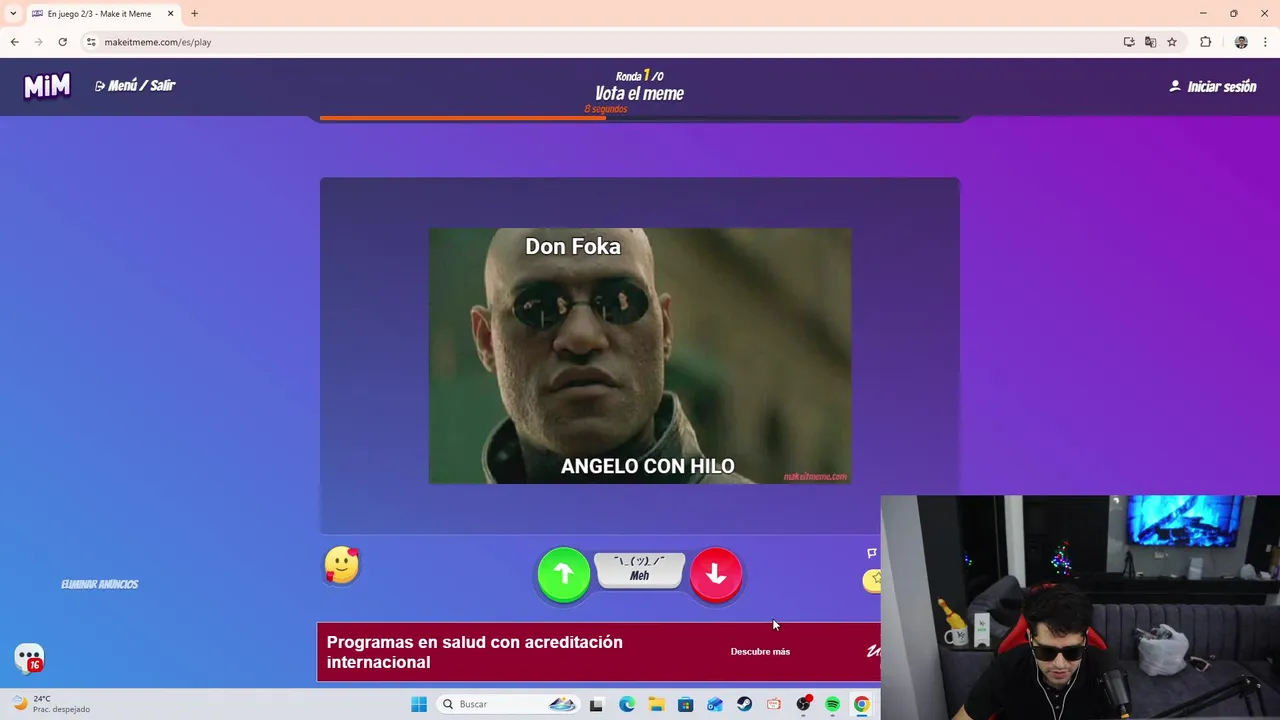Install the app from the address bar

point(1129,42)
